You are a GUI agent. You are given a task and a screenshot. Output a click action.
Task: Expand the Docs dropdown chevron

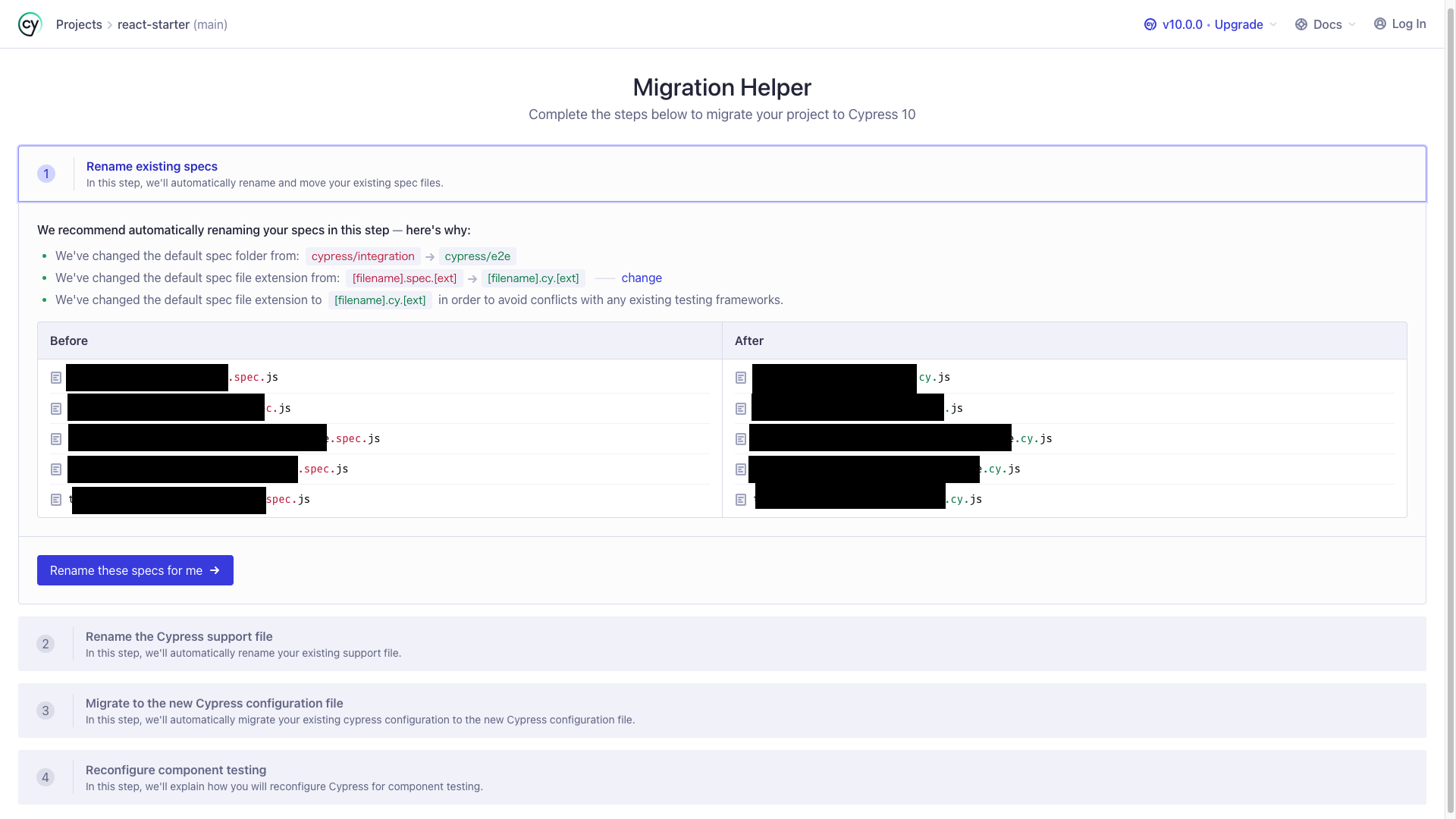tap(1352, 24)
